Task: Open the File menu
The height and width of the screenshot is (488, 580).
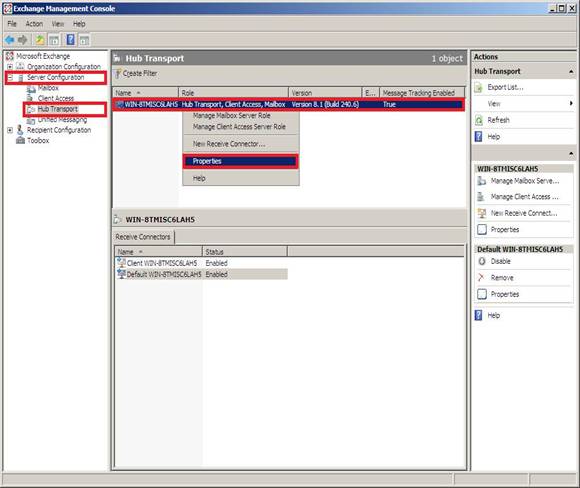Action: tap(12, 24)
